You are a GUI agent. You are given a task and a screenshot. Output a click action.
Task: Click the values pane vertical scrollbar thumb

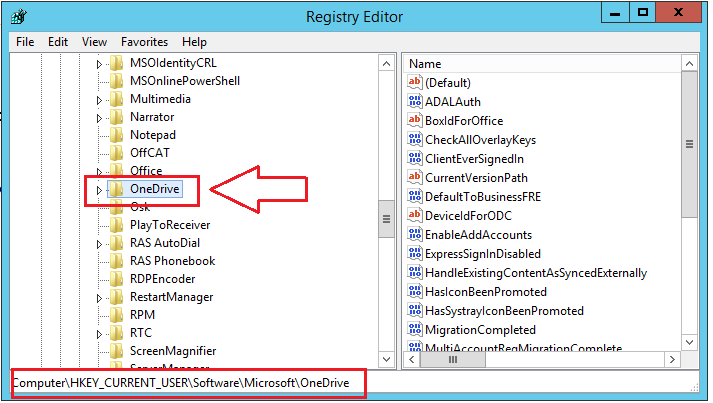(689, 145)
